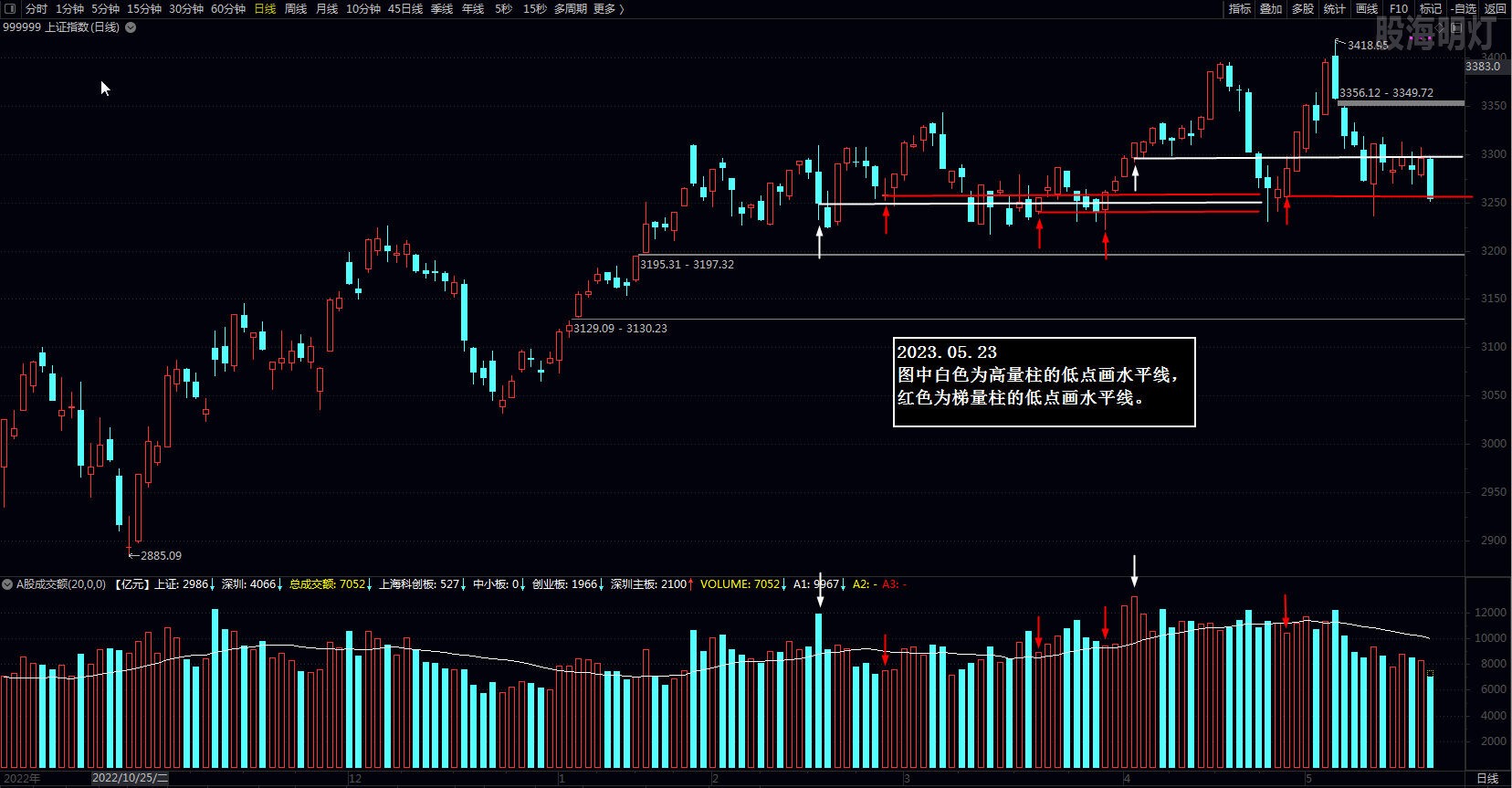This screenshot has width=1512, height=788.
Task: Click the 上海科创板: 527 value
Action: pyautogui.click(x=419, y=583)
